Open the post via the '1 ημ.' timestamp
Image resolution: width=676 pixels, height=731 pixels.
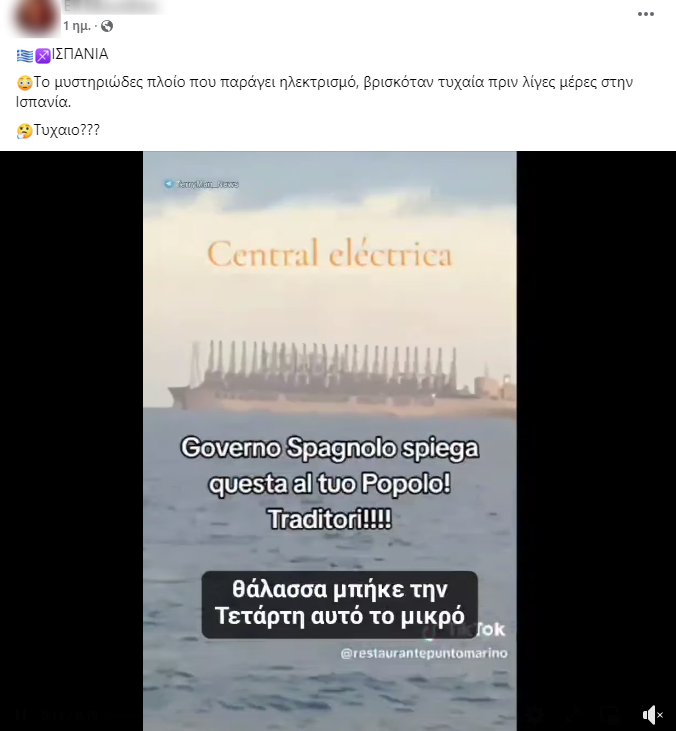coord(77,26)
